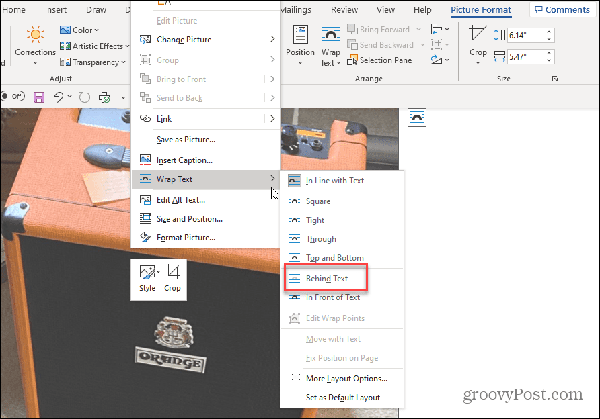Expand the Artistic Effects dropdown
The image size is (600, 419).
(96, 45)
